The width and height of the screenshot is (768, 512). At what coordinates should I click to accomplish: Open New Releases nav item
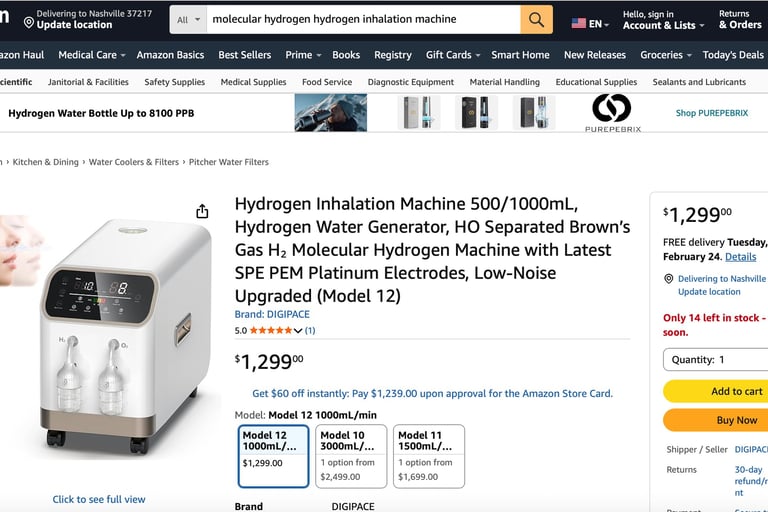595,55
